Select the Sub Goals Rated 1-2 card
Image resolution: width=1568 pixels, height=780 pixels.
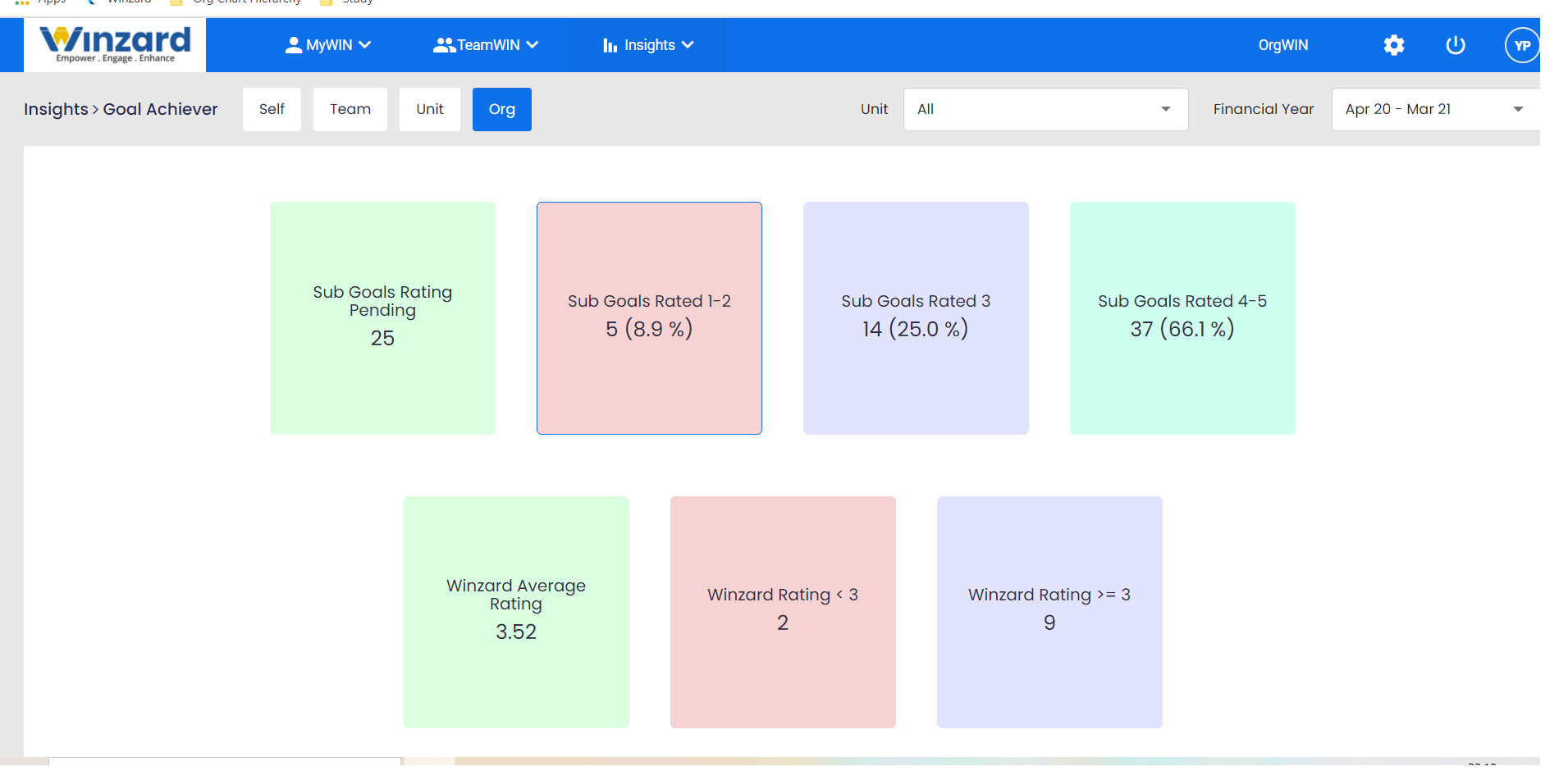point(649,318)
